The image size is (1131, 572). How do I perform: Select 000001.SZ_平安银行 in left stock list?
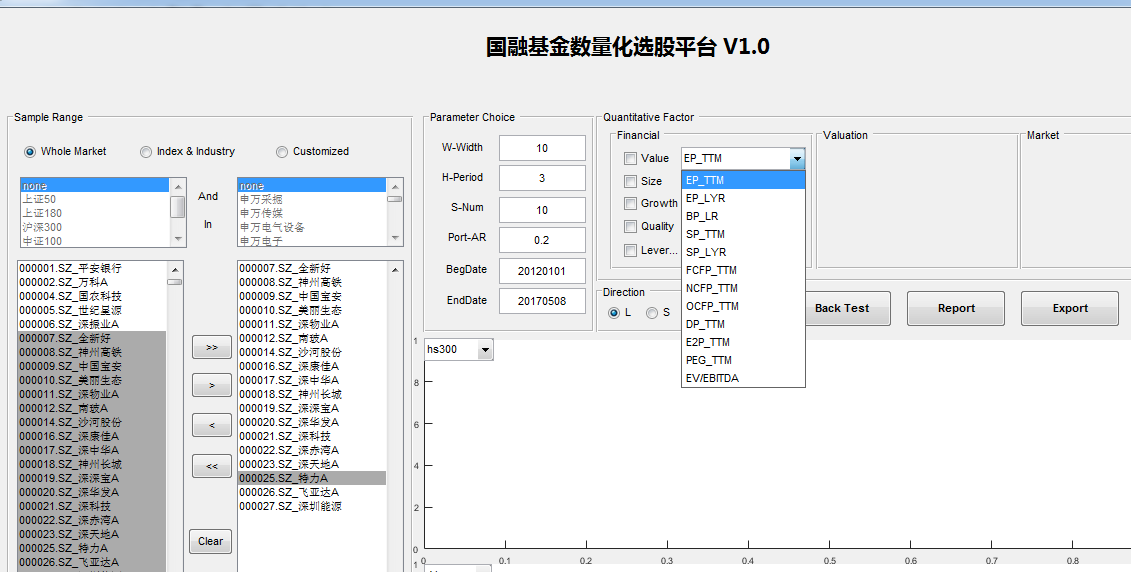92,268
